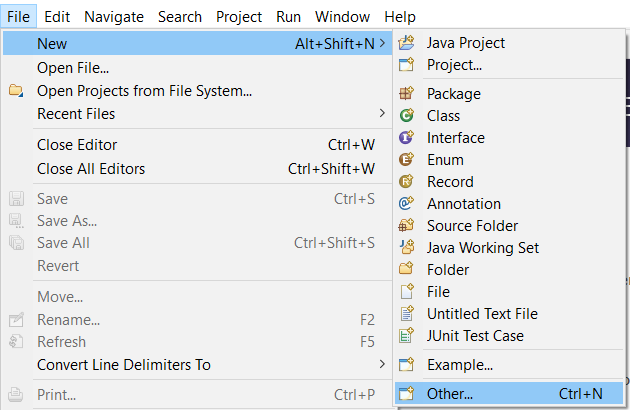Click the Java Project icon
This screenshot has width=630, height=410.
pyautogui.click(x=406, y=43)
